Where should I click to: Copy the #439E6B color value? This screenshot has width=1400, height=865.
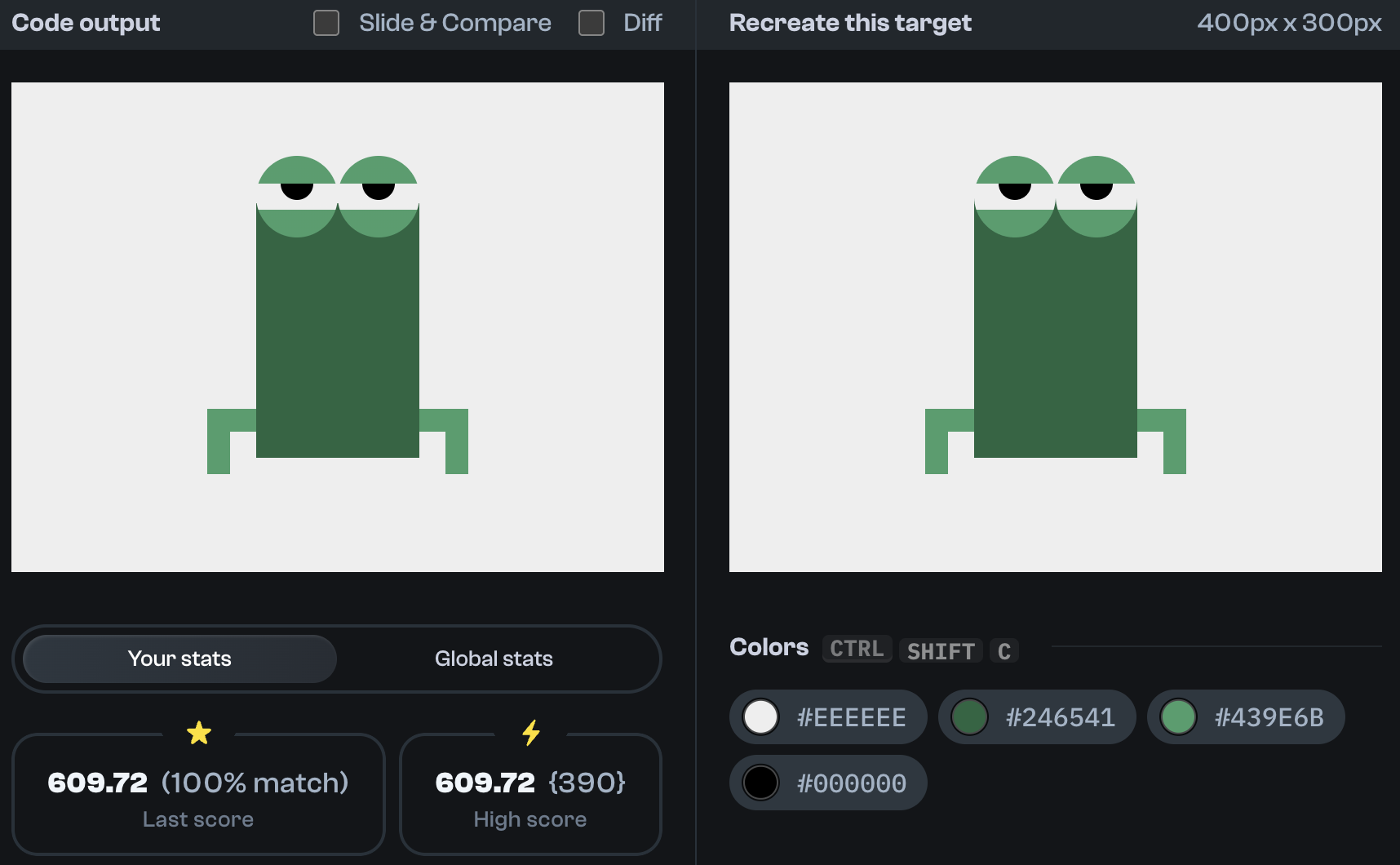(1246, 716)
